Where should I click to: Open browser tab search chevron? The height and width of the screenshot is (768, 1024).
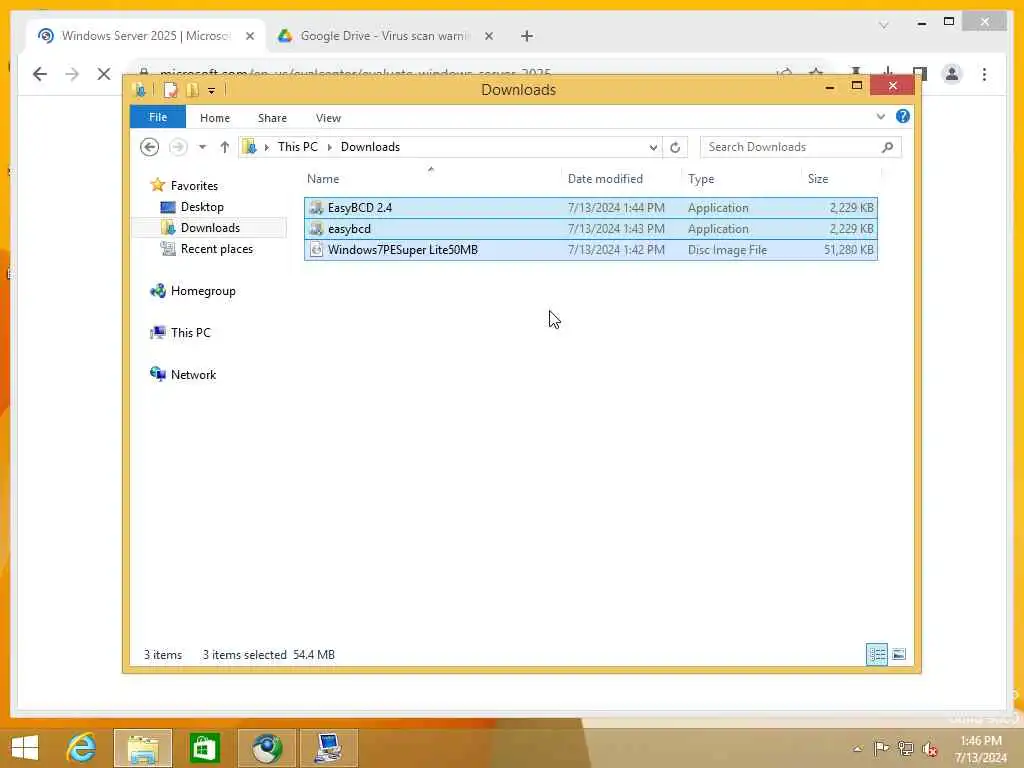(x=883, y=25)
